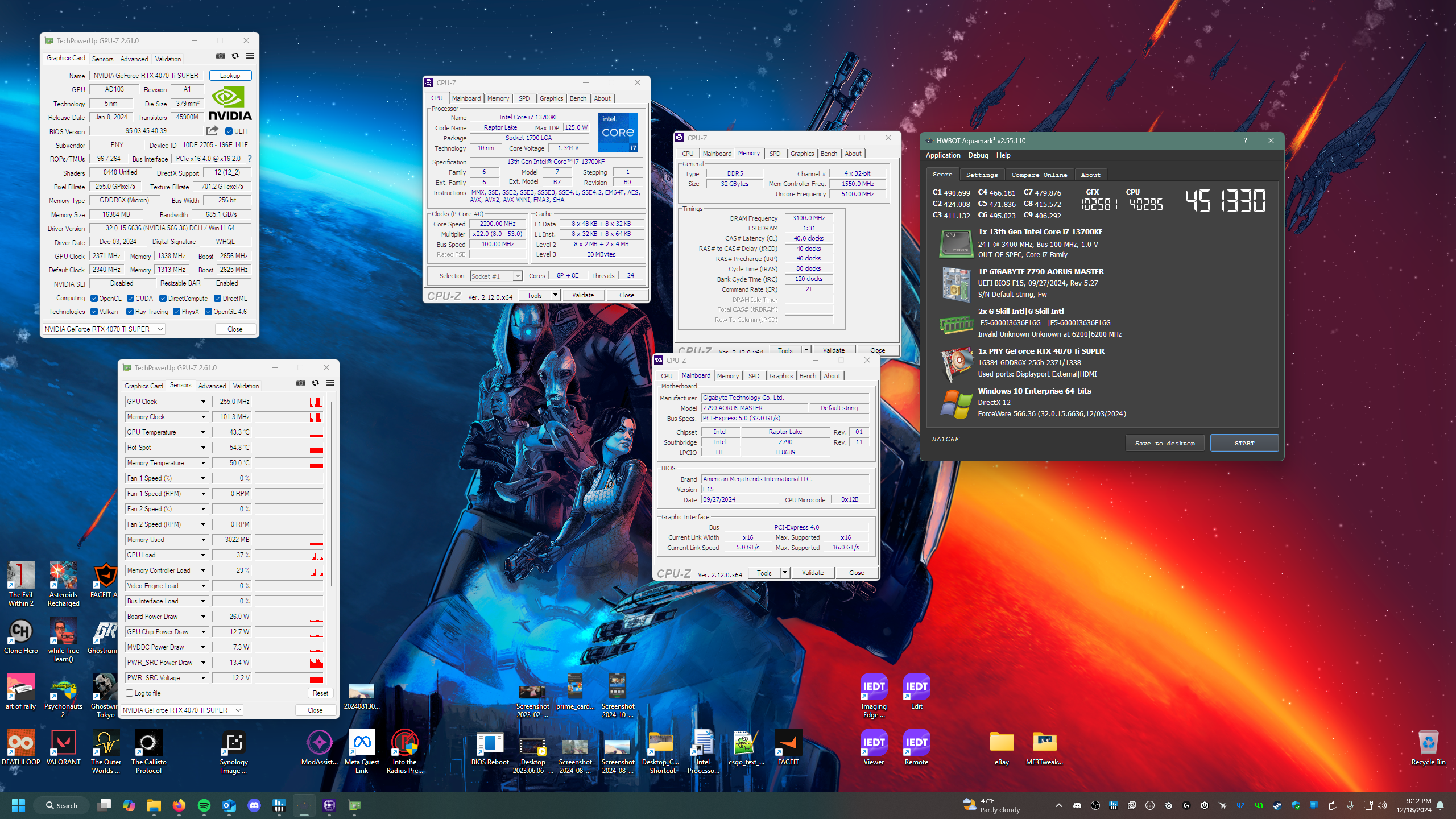Click the Lookup button in GPU-Z
Image resolution: width=1456 pixels, height=819 pixels.
coord(230,75)
